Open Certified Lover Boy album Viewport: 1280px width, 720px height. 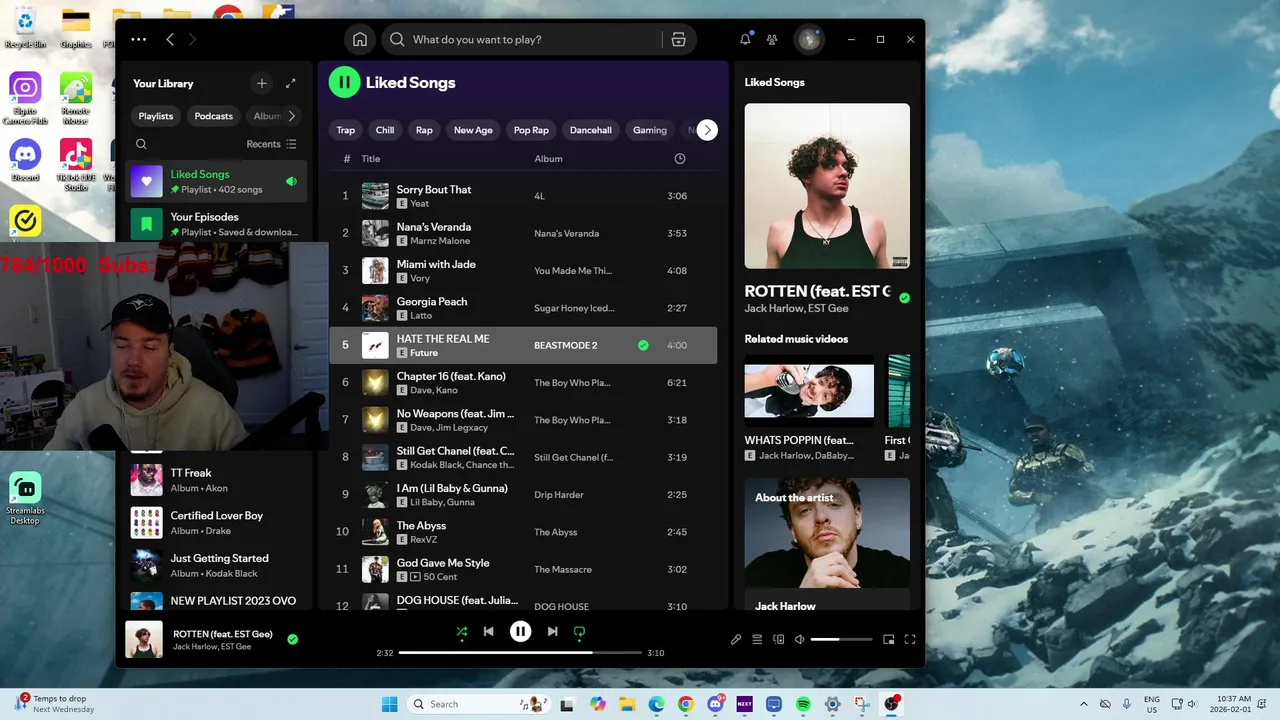(x=216, y=523)
